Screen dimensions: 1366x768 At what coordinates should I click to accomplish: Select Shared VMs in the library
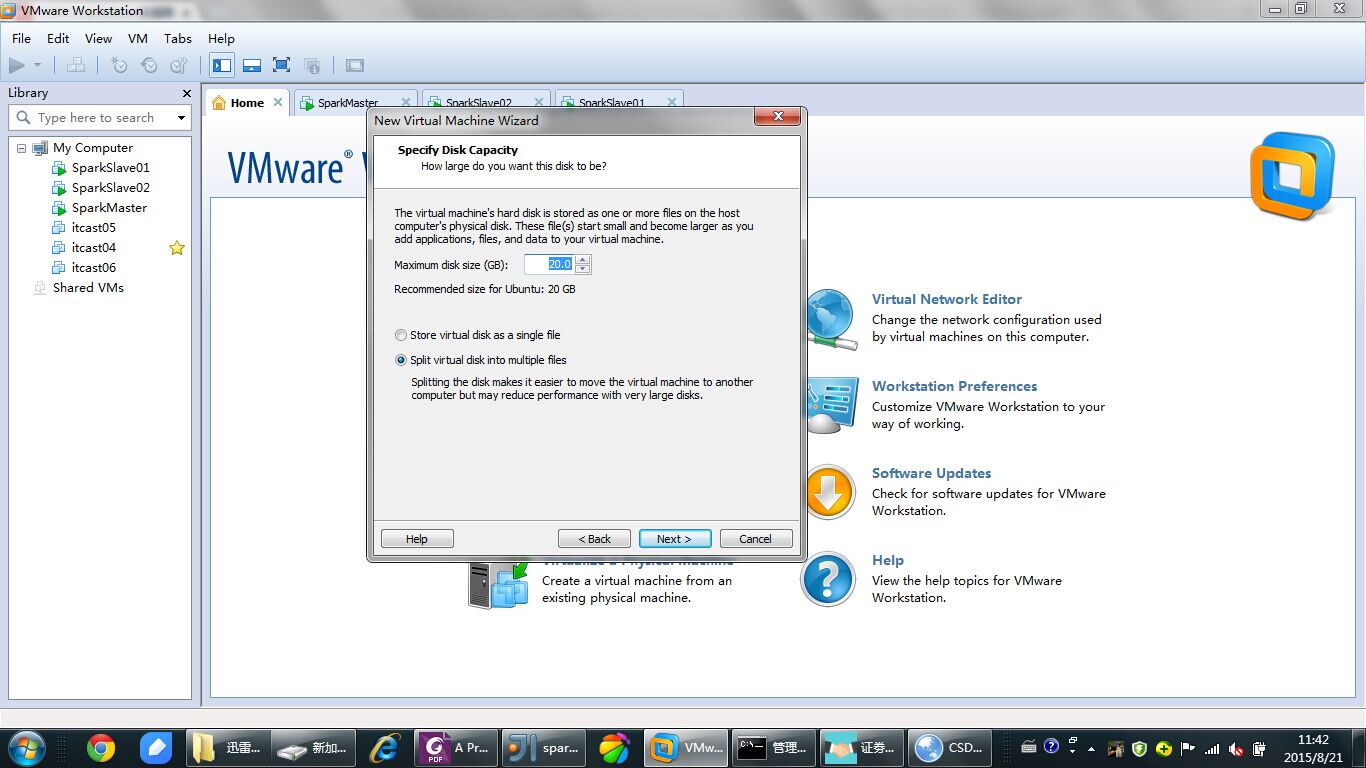coord(88,288)
